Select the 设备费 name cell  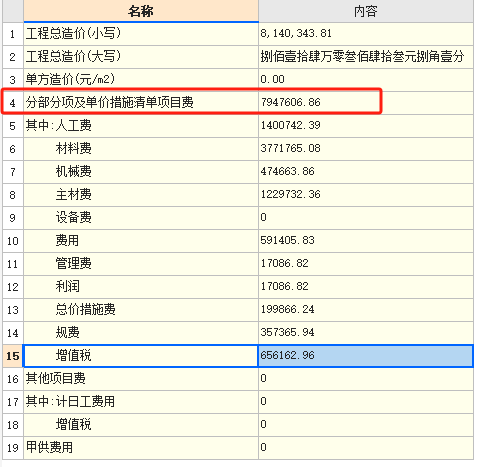coord(141,218)
